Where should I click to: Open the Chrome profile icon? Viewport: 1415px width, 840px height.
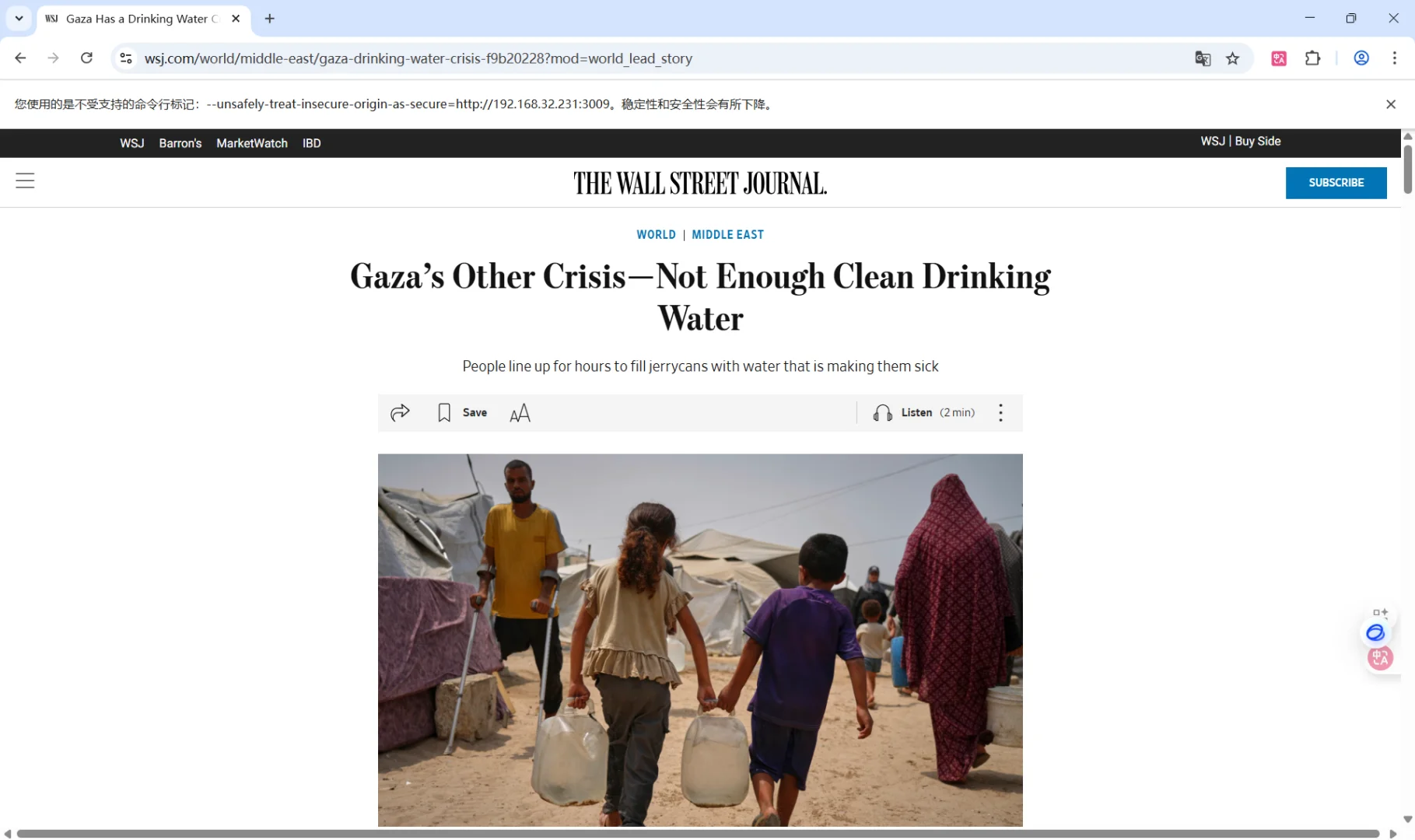click(x=1361, y=58)
